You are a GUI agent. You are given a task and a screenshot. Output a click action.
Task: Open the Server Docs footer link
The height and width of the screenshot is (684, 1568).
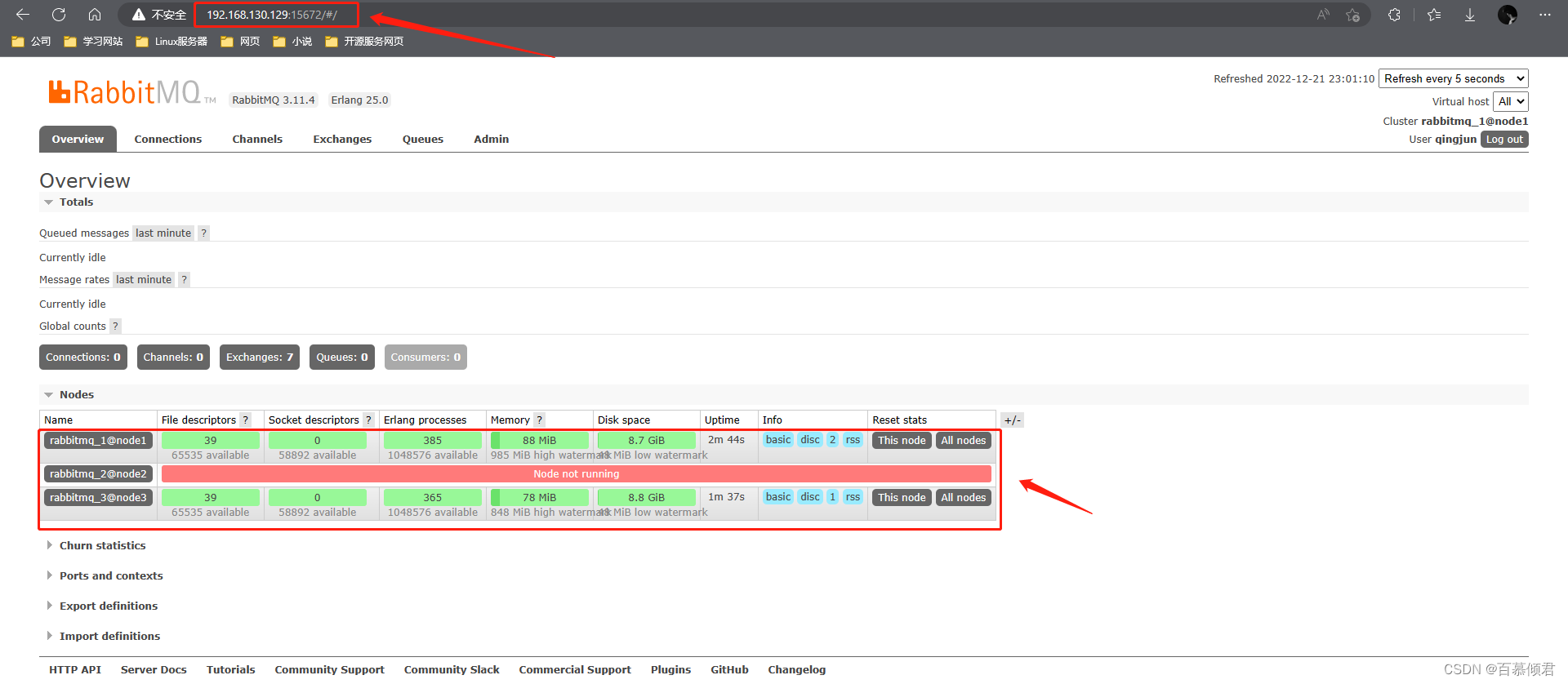click(x=154, y=670)
